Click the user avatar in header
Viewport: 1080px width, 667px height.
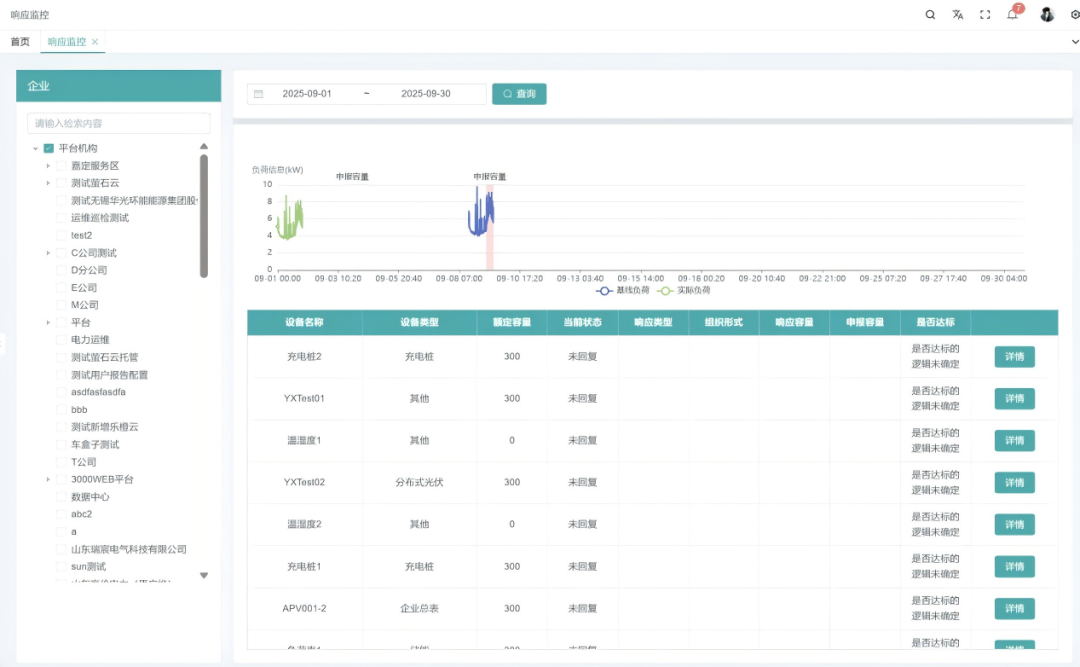pos(1047,15)
